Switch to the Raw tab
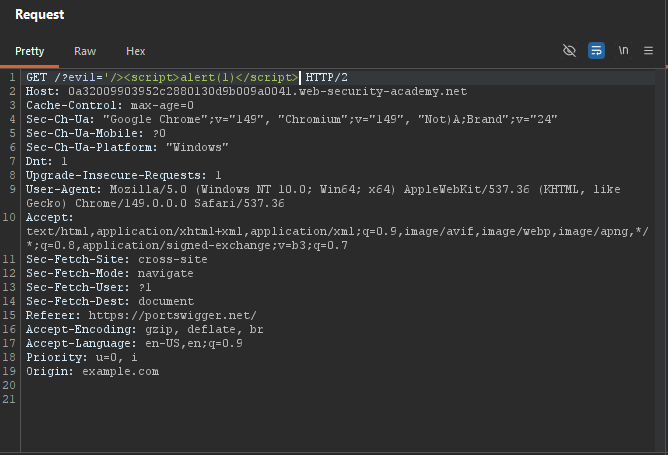The width and height of the screenshot is (668, 455). (x=85, y=51)
